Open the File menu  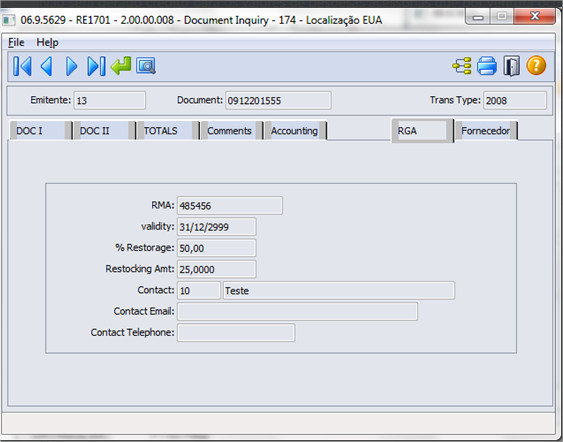[16, 42]
